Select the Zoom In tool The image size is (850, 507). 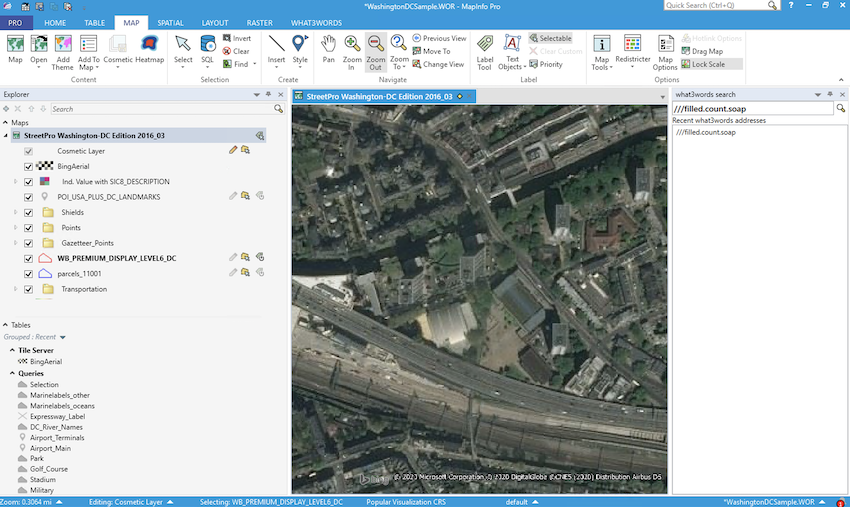pyautogui.click(x=352, y=52)
